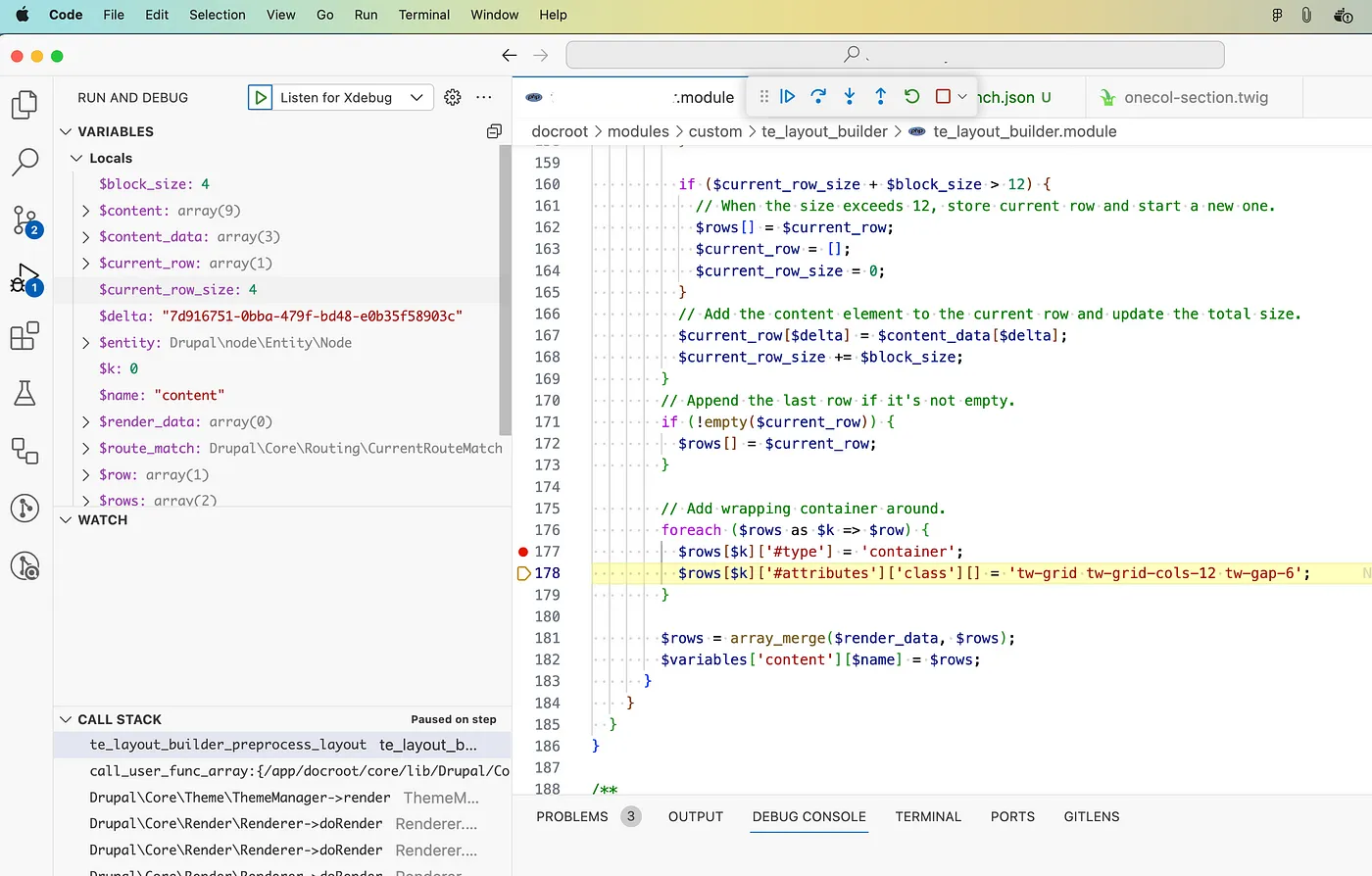Image resolution: width=1372 pixels, height=876 pixels.
Task: Select te_layout_builder_preprocess_layout stack frame
Action: pos(282,745)
